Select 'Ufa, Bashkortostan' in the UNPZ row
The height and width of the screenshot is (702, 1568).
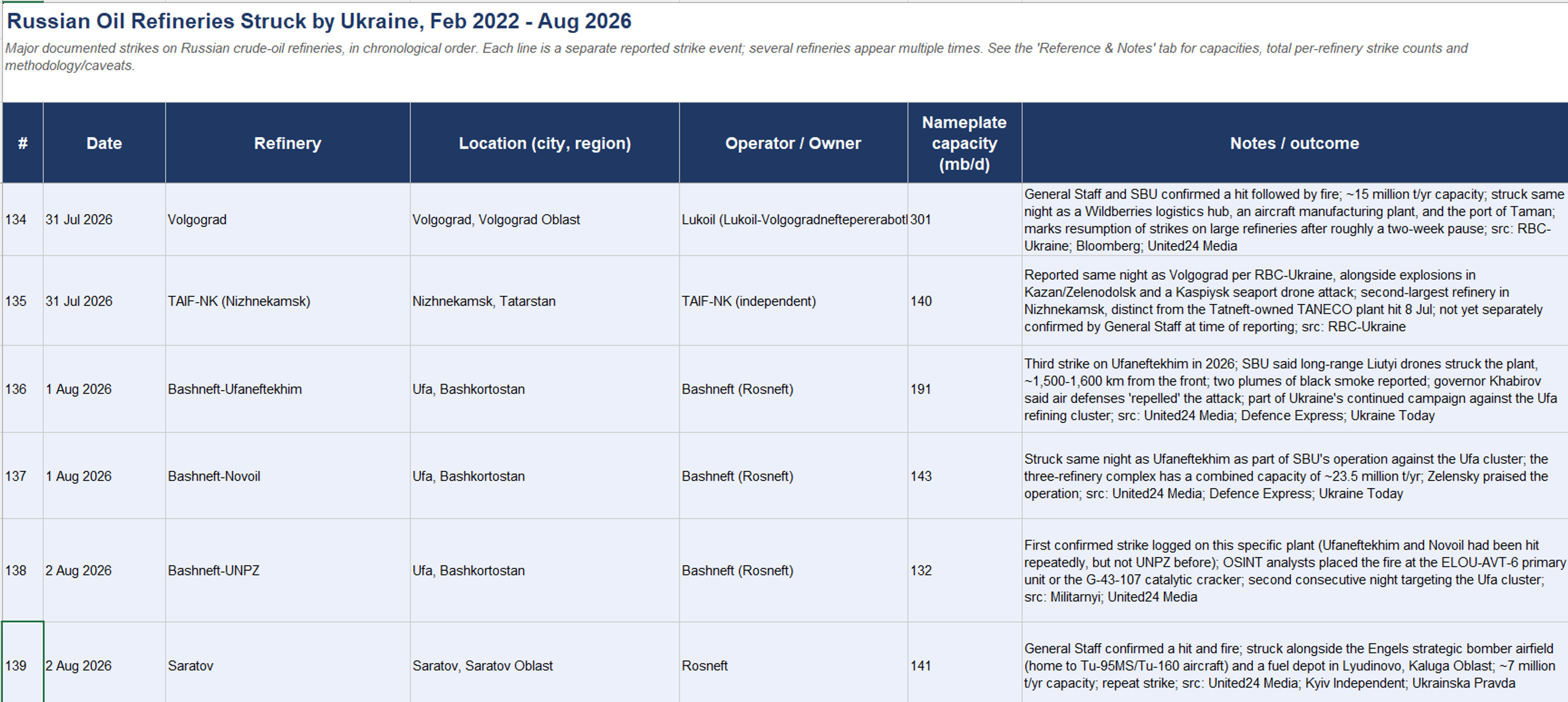(545, 570)
